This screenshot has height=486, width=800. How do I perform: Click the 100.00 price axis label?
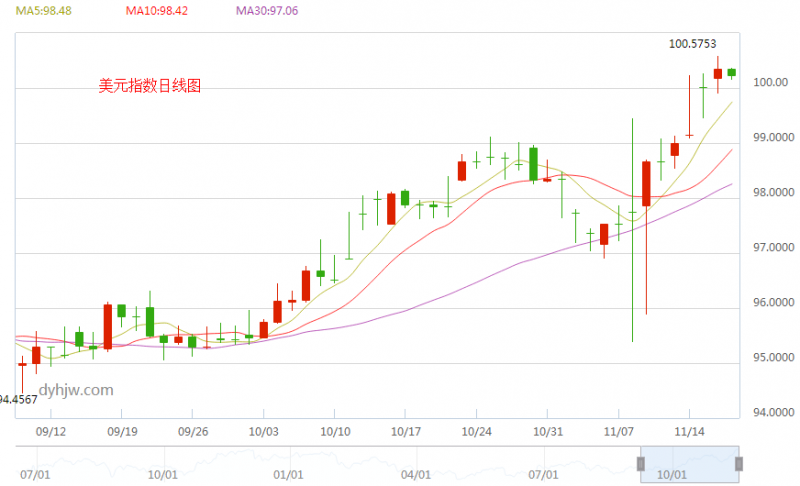[770, 82]
